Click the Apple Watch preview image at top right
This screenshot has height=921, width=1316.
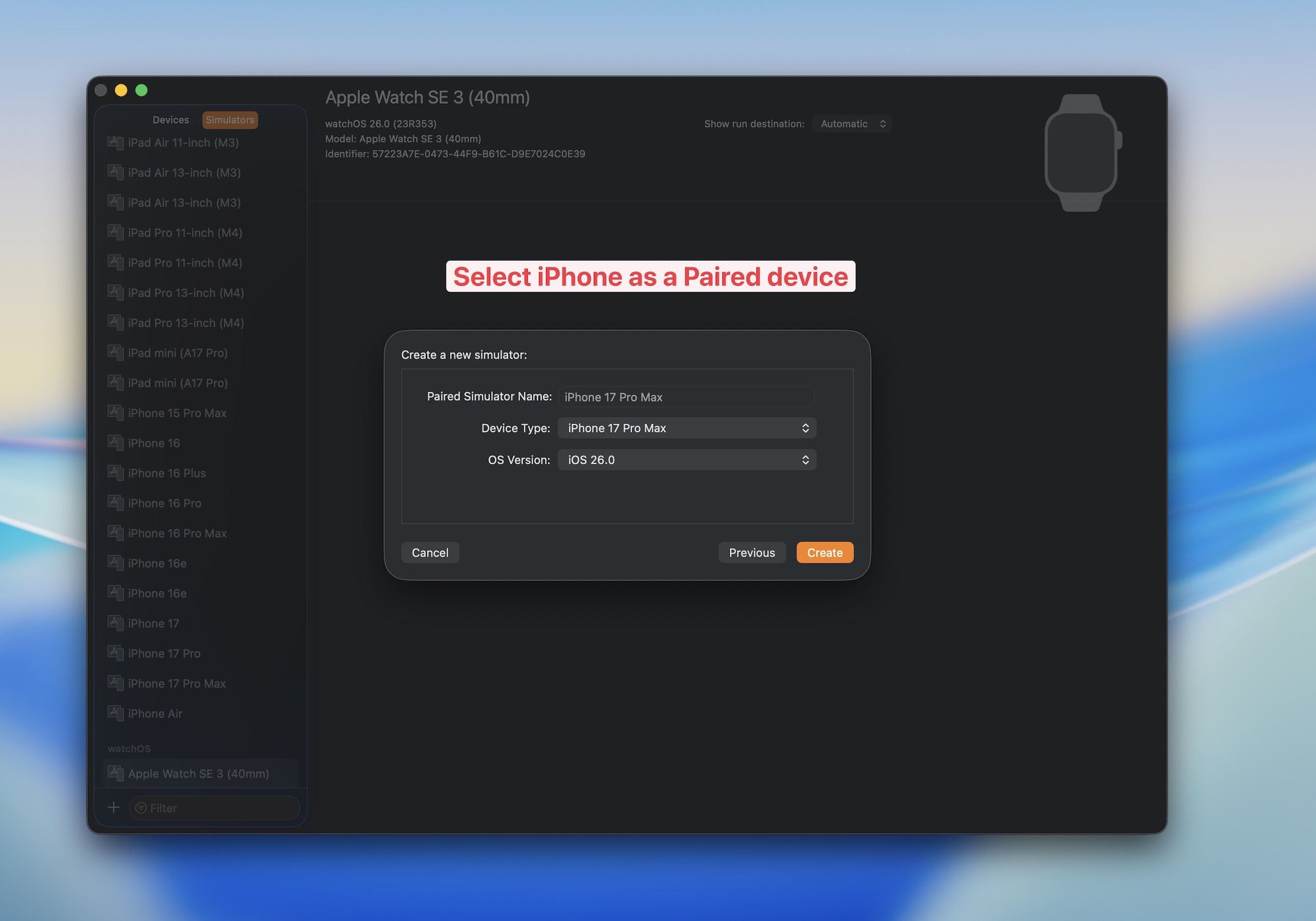tap(1082, 151)
